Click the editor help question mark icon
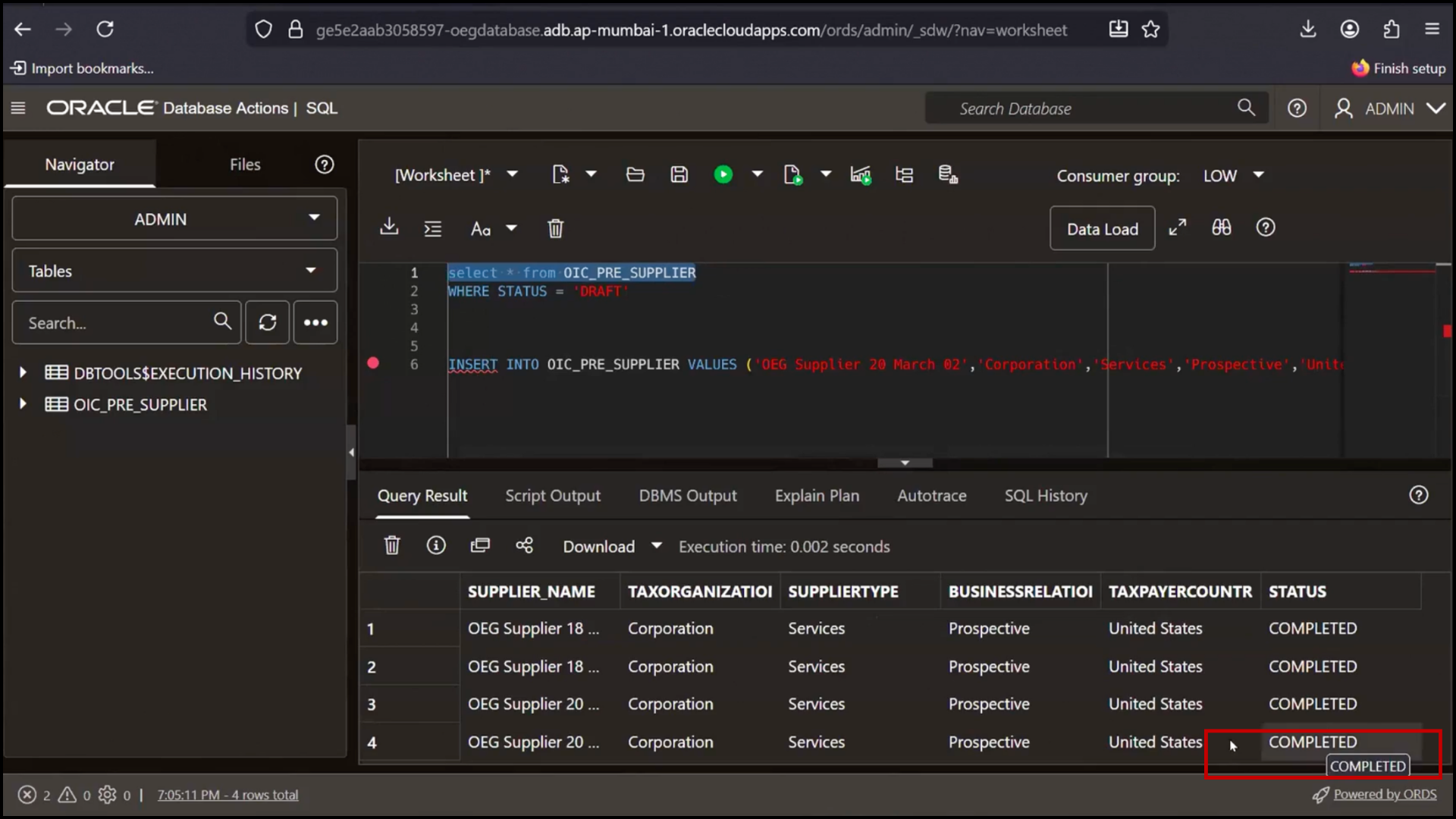1456x819 pixels. point(1266,227)
